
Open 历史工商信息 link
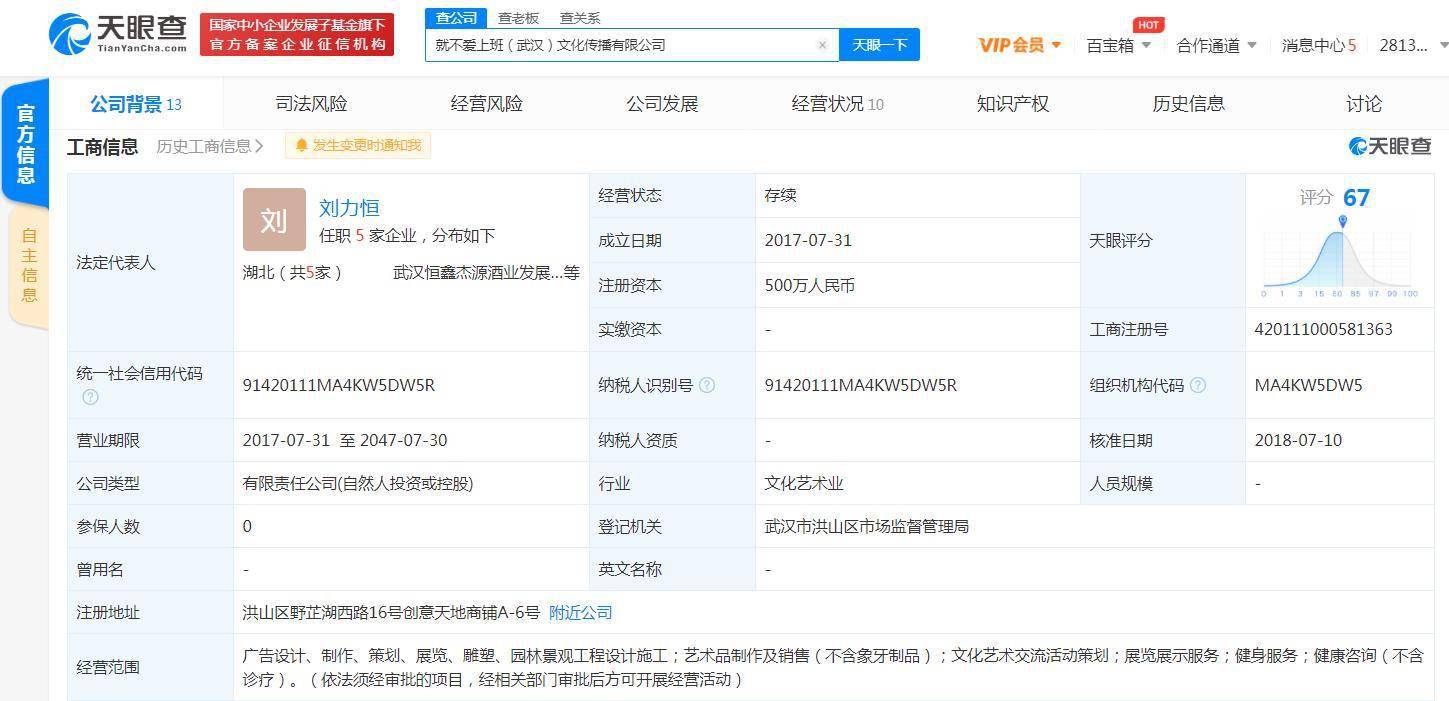(210, 146)
